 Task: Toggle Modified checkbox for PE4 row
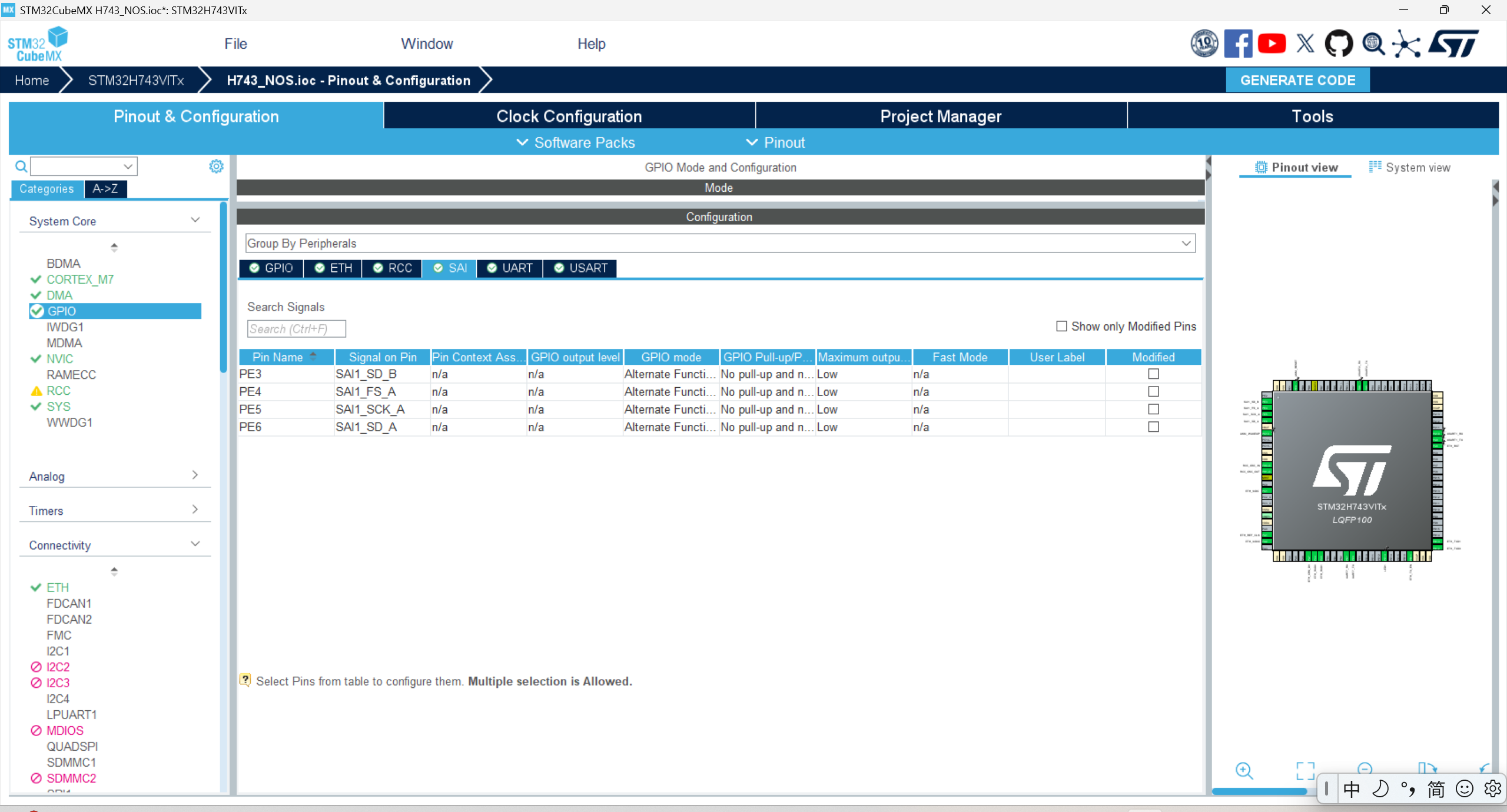pos(1153,391)
